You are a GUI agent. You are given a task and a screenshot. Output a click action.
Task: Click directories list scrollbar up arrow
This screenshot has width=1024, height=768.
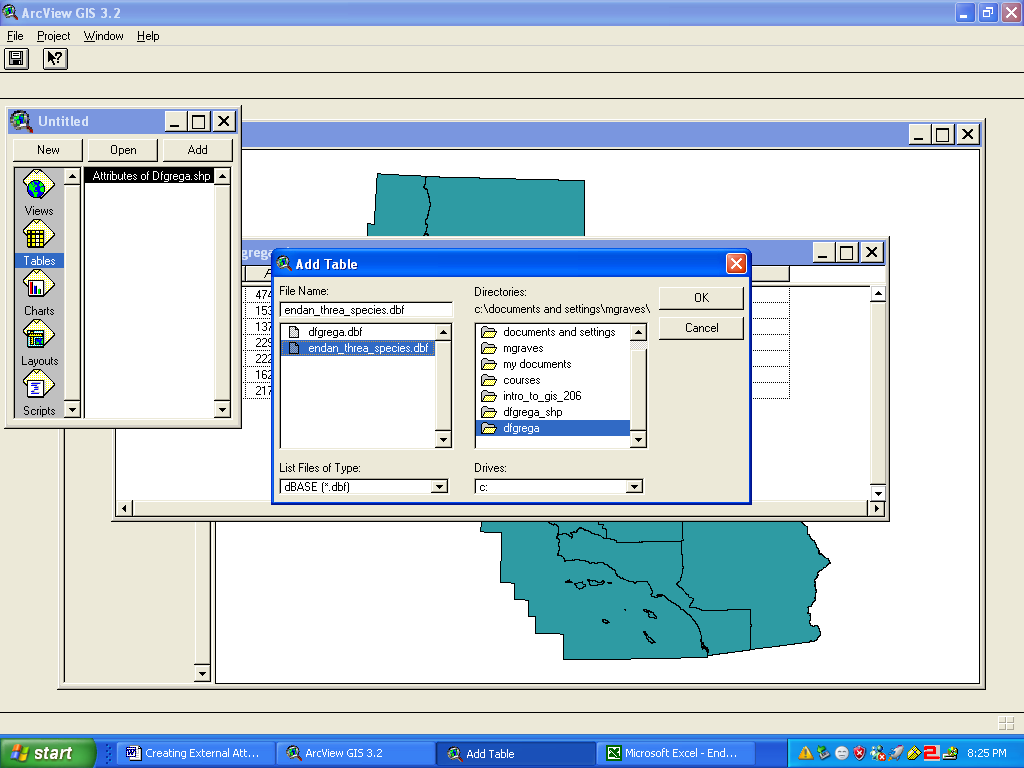(x=638, y=332)
